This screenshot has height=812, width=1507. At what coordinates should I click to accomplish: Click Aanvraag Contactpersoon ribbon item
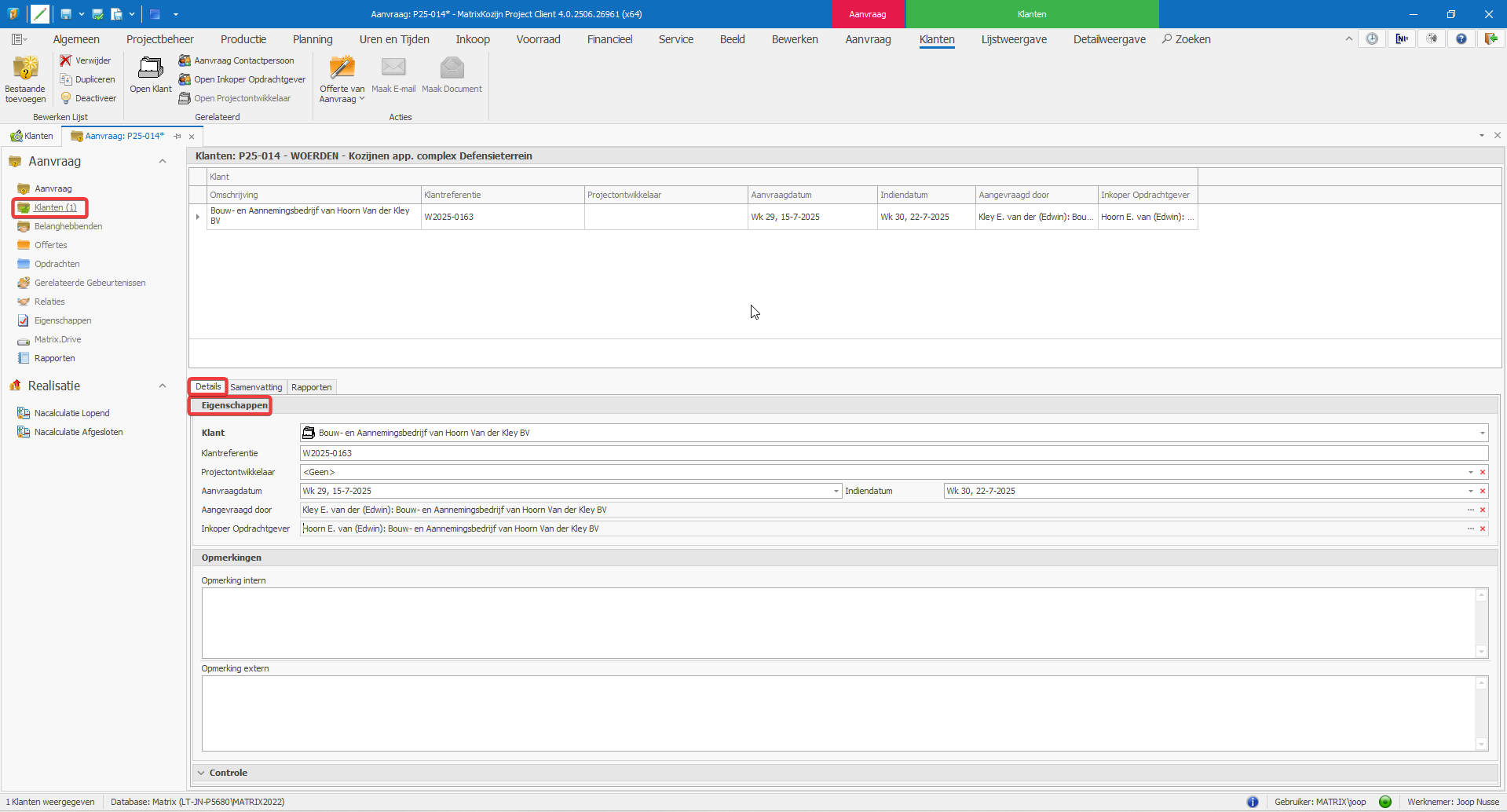click(236, 60)
